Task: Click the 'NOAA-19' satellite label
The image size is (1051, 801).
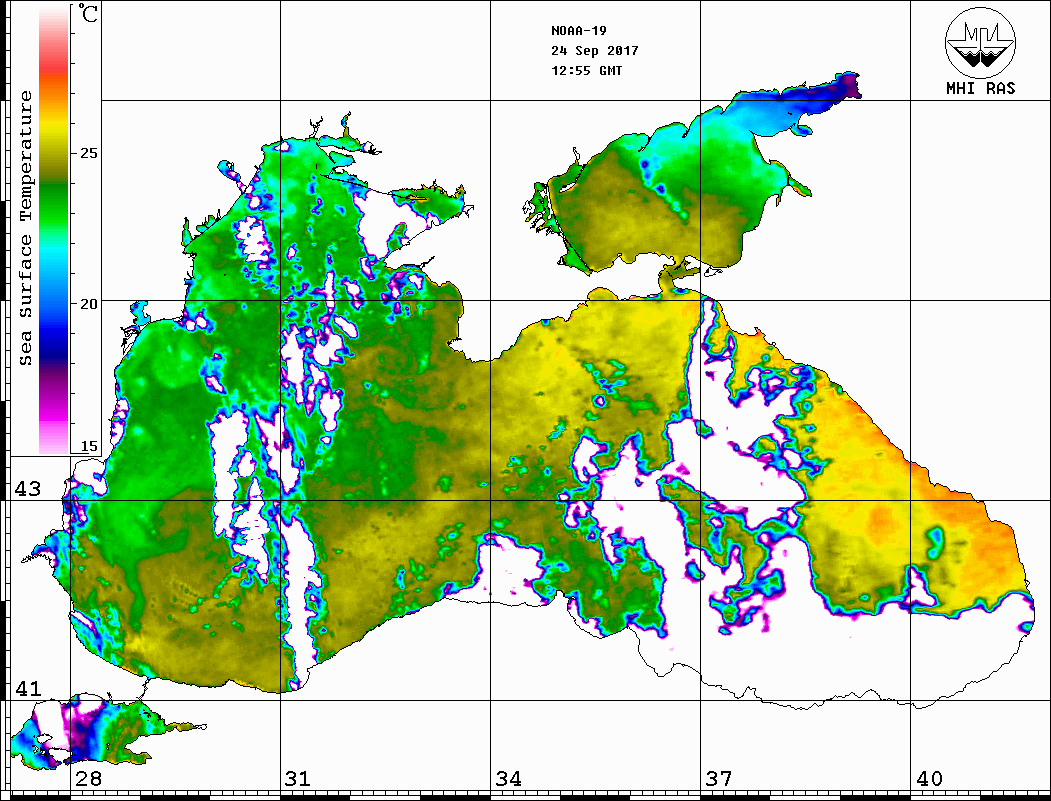Action: (579, 31)
